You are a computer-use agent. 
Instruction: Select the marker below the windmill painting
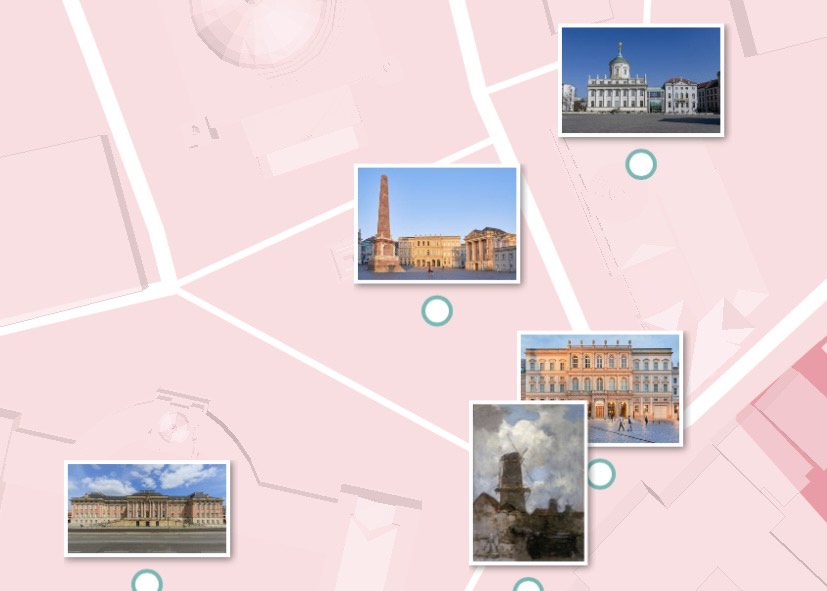click(x=528, y=586)
